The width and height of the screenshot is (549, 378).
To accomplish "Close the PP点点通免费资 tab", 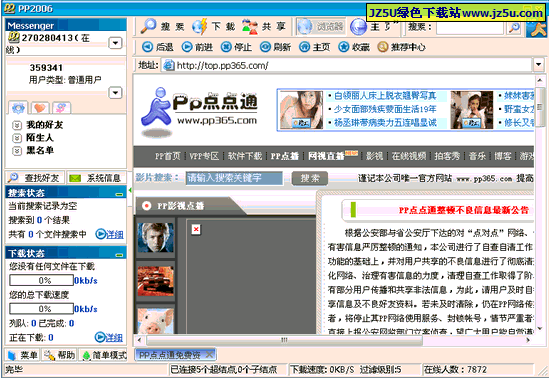I will (209, 355).
